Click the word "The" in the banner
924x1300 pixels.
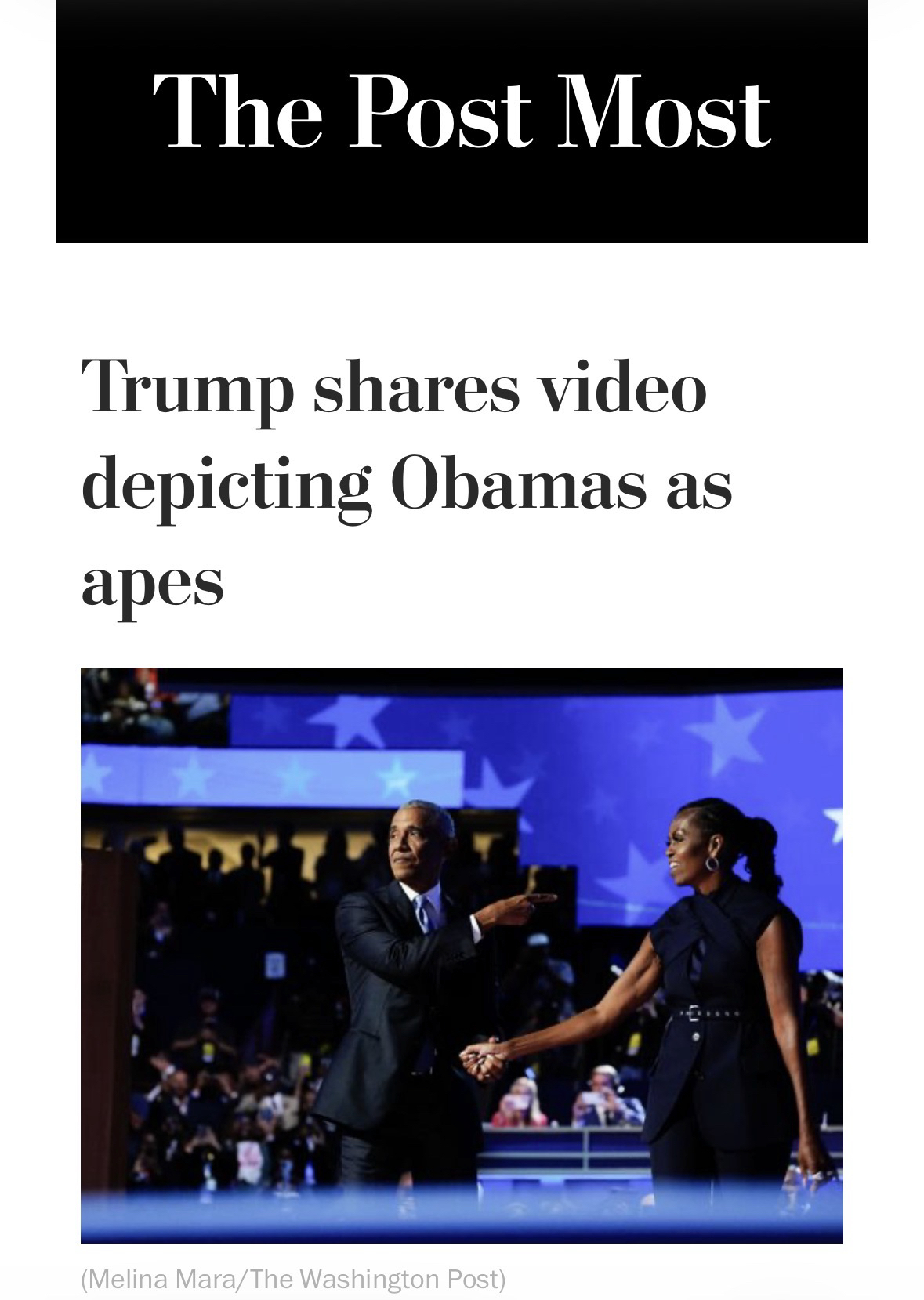click(237, 112)
